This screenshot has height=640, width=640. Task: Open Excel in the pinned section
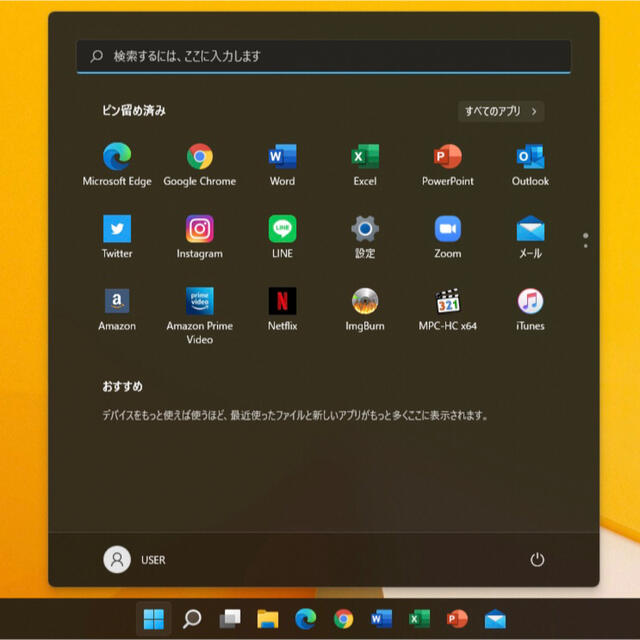tap(365, 164)
